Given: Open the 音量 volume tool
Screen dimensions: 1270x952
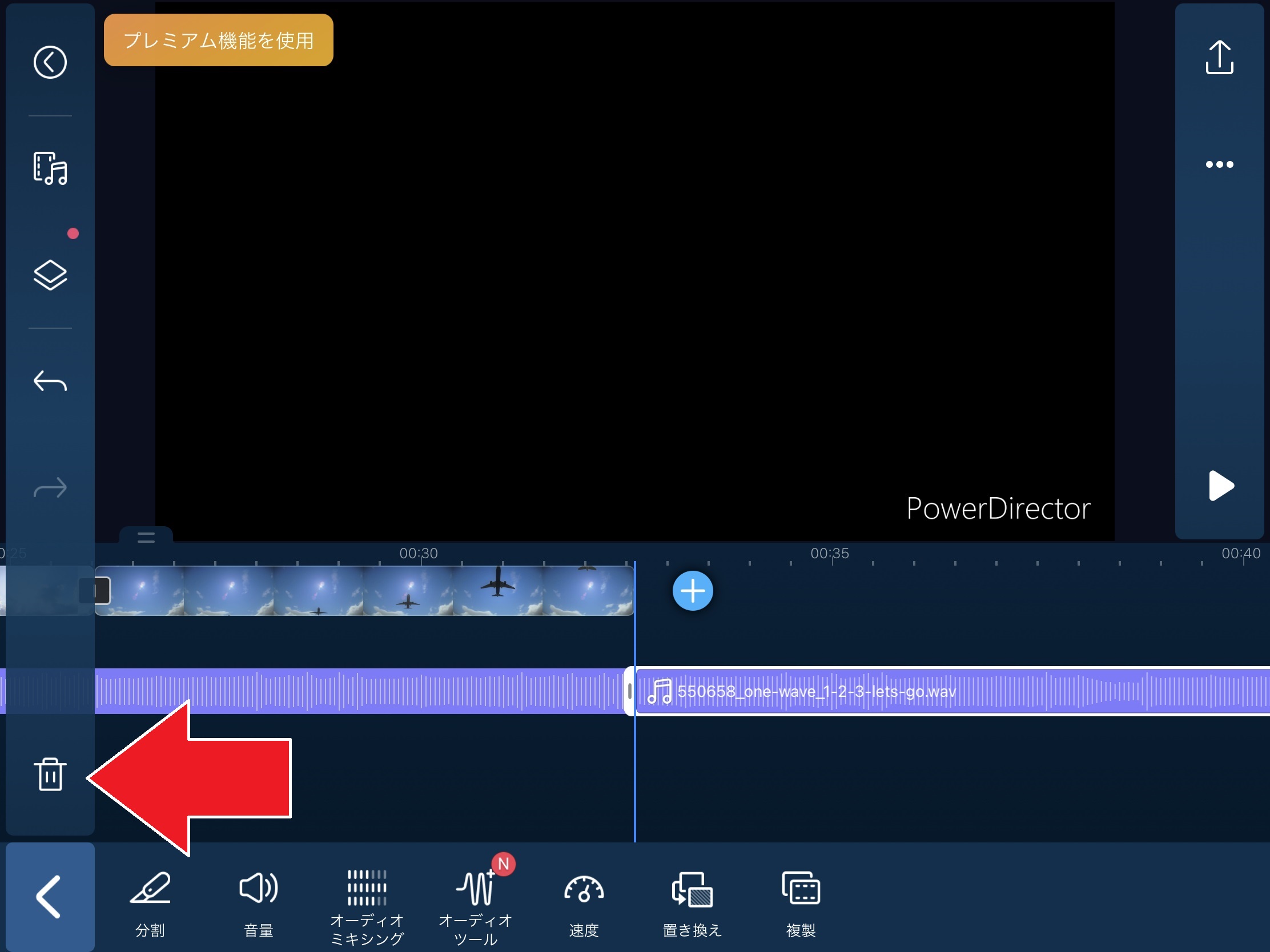Looking at the screenshot, I should click(258, 904).
